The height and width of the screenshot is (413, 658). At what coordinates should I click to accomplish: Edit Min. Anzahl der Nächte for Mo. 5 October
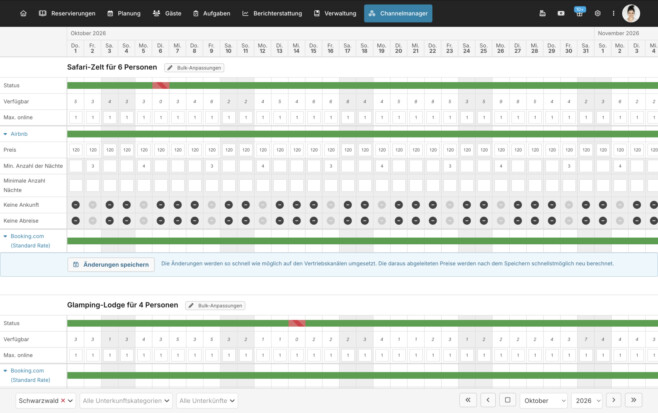(x=144, y=166)
